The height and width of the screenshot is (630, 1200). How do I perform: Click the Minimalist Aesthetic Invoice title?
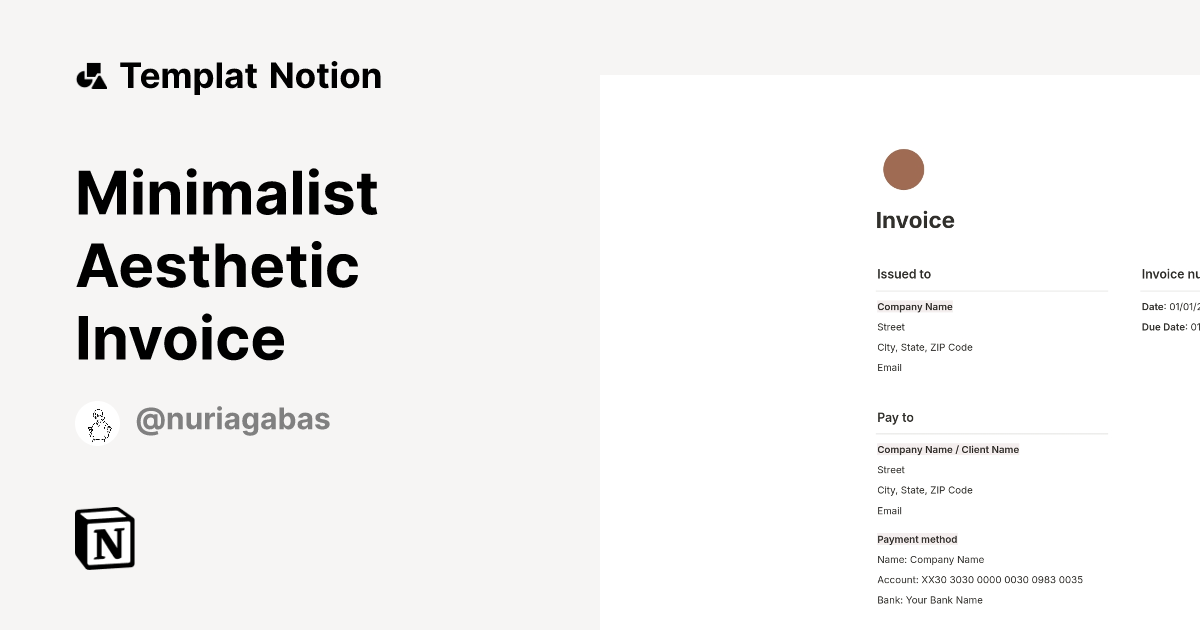coord(227,265)
